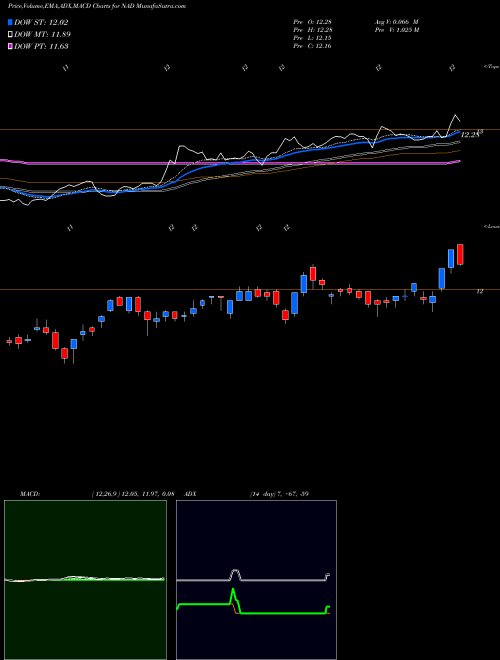The image size is (500, 660).
Task: Click the white DOW MT legend swatch
Action: point(10,35)
